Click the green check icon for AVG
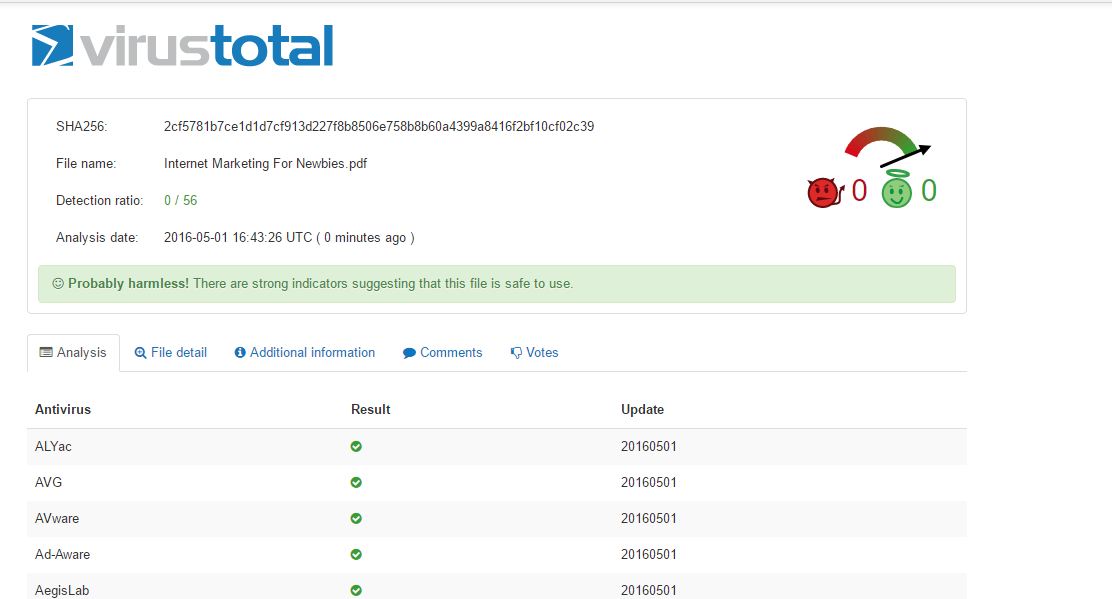 tap(356, 483)
